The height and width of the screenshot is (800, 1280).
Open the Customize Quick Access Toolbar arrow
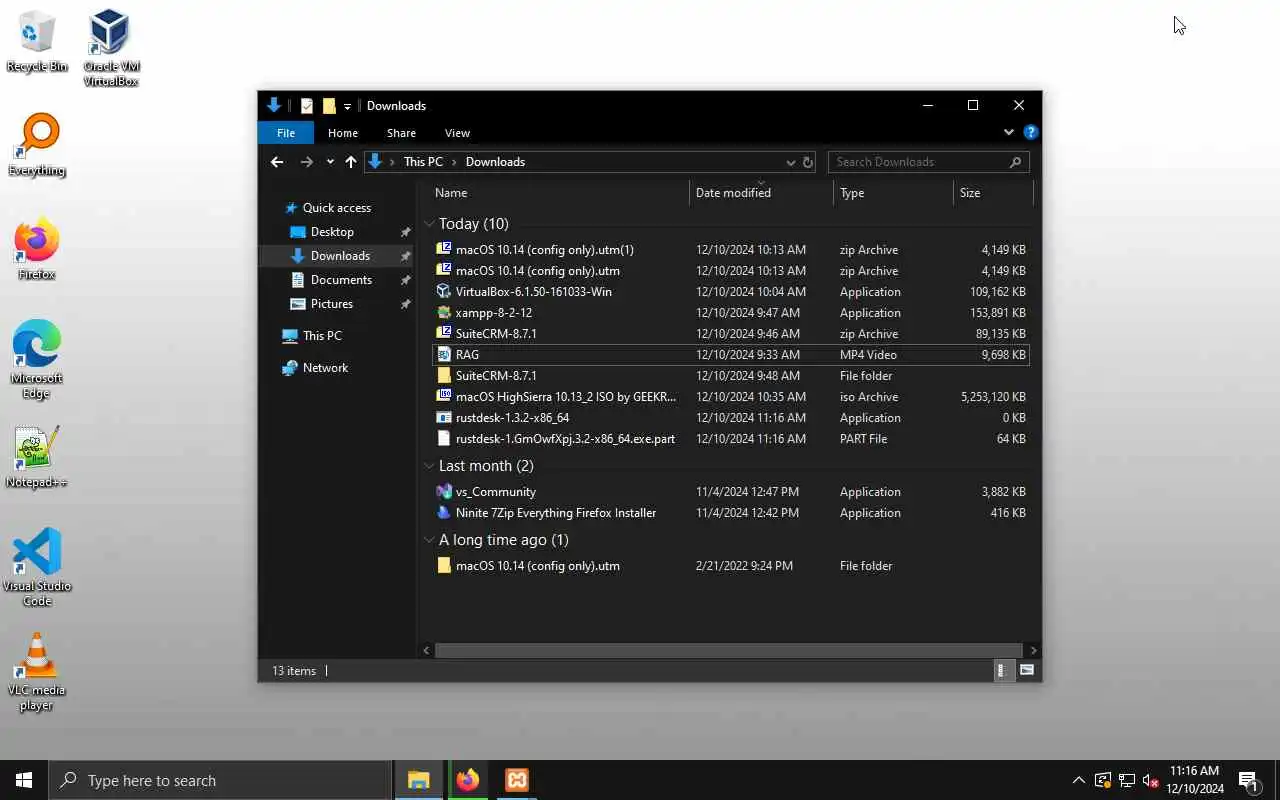pos(347,106)
